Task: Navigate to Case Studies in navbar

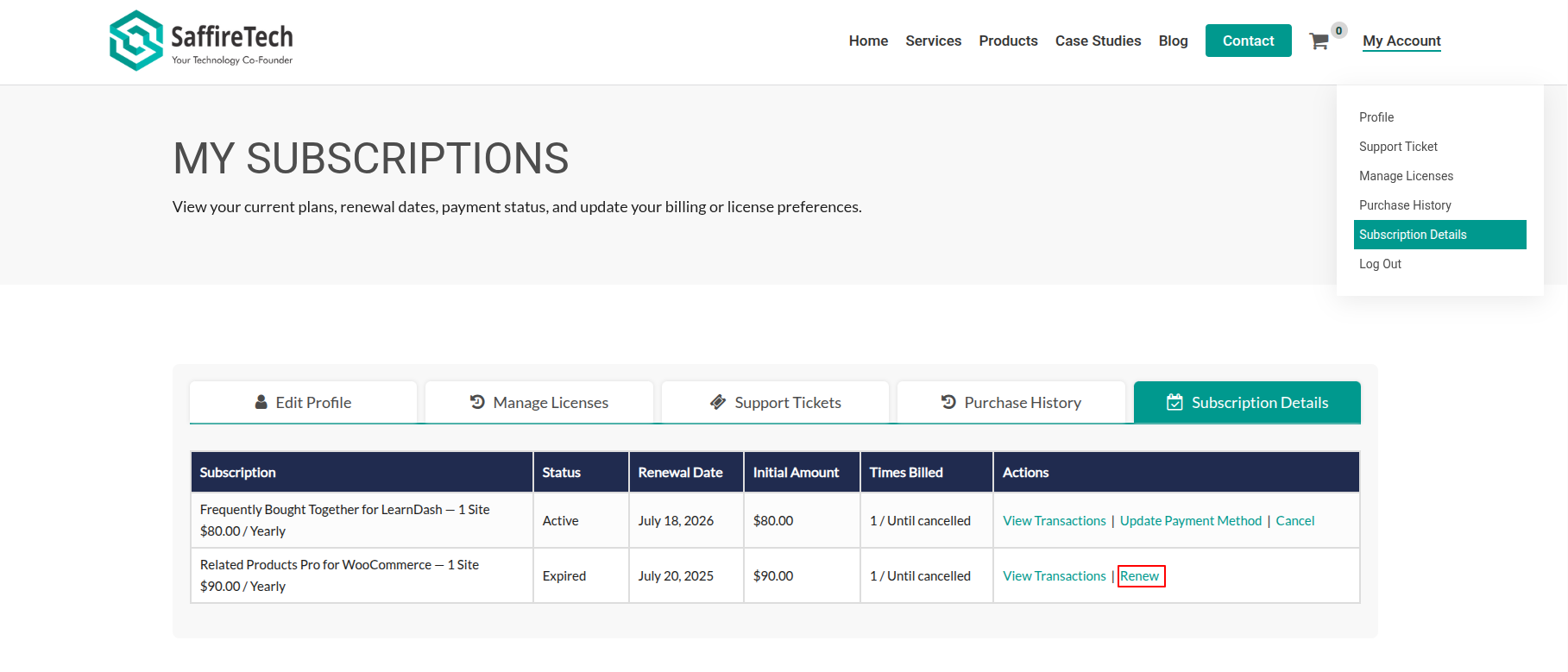Action: [x=1098, y=41]
